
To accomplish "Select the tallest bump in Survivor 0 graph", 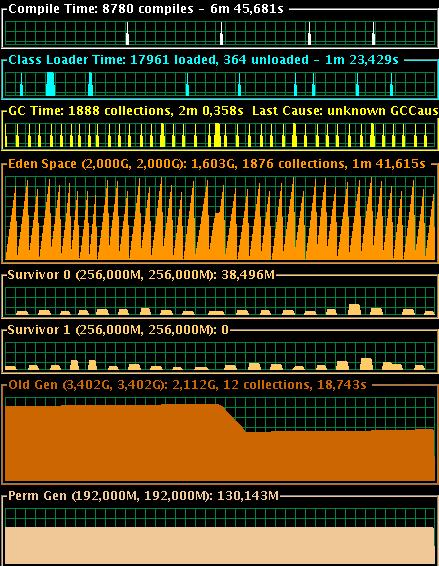I will click(x=354, y=309).
